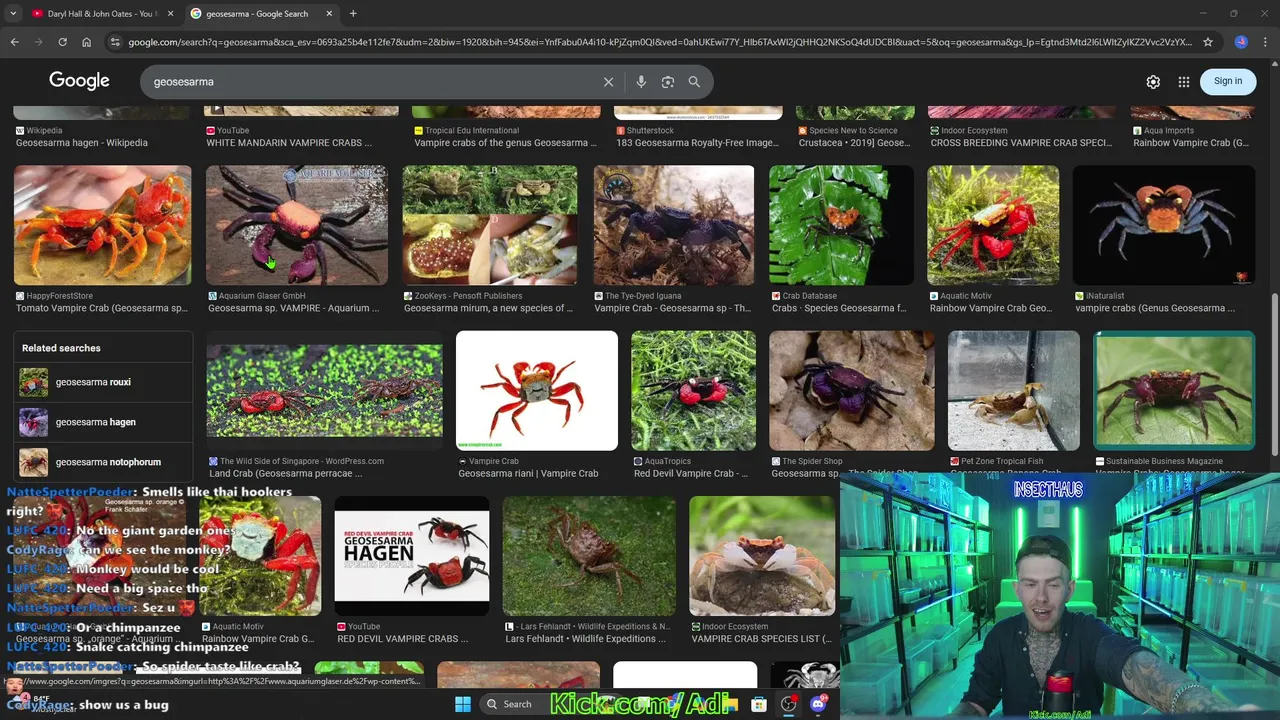Bookmark this page with the star
1280x720 pixels.
click(1208, 42)
